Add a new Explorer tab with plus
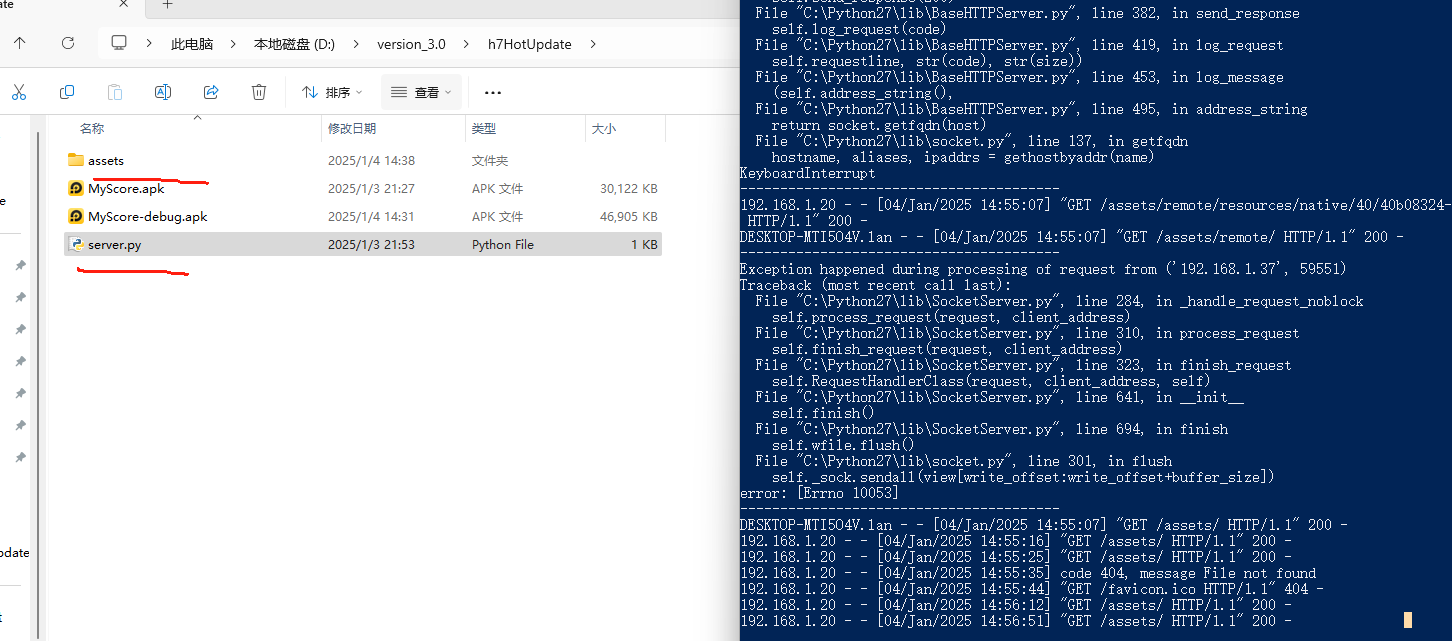The image size is (1452, 641). 167,5
